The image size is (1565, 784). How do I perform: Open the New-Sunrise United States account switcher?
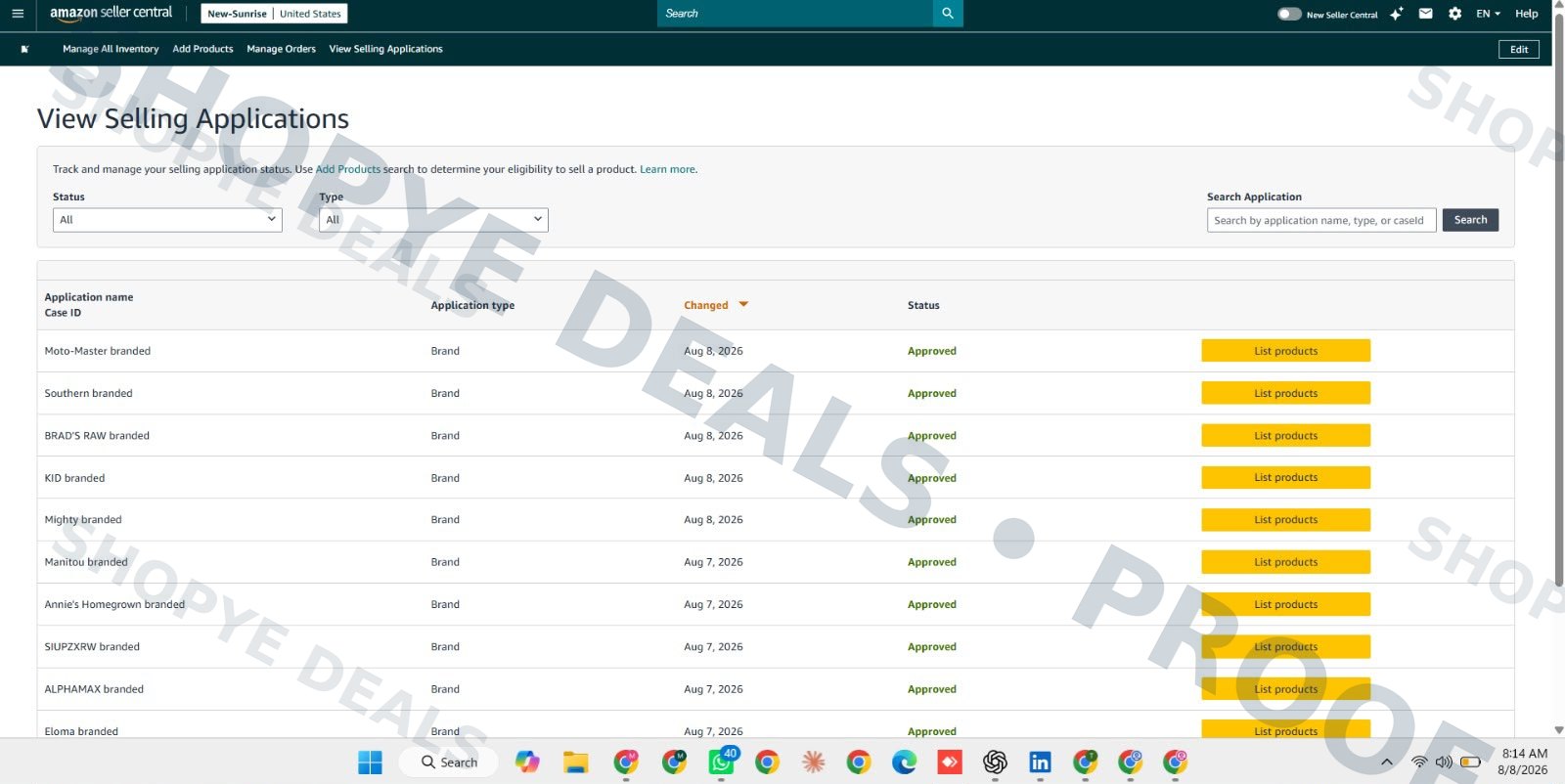click(x=274, y=14)
